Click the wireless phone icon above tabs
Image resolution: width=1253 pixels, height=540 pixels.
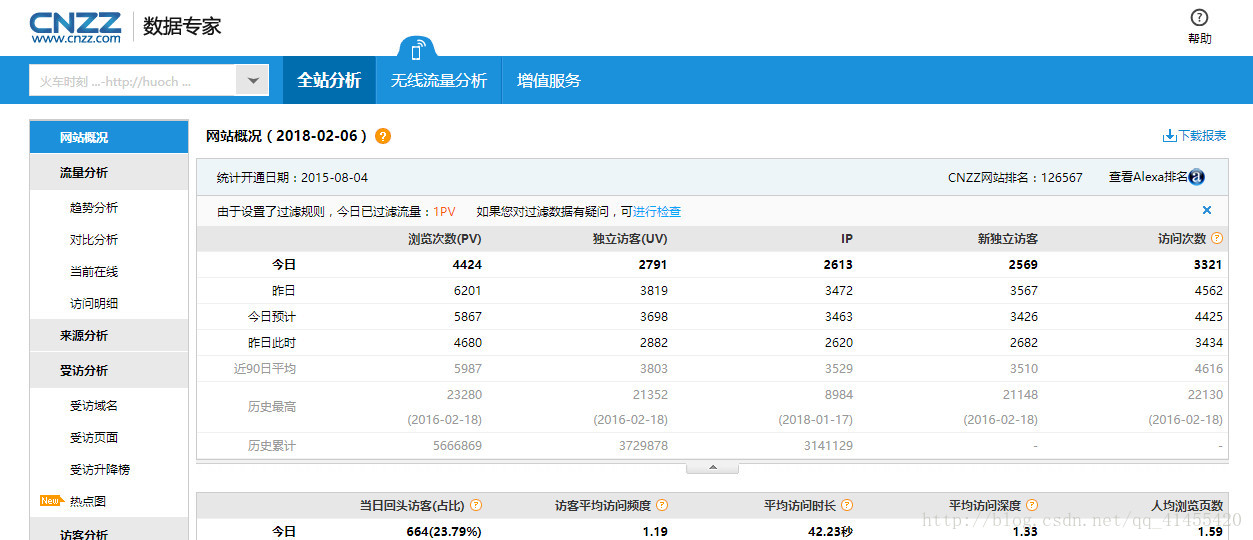pos(417,48)
